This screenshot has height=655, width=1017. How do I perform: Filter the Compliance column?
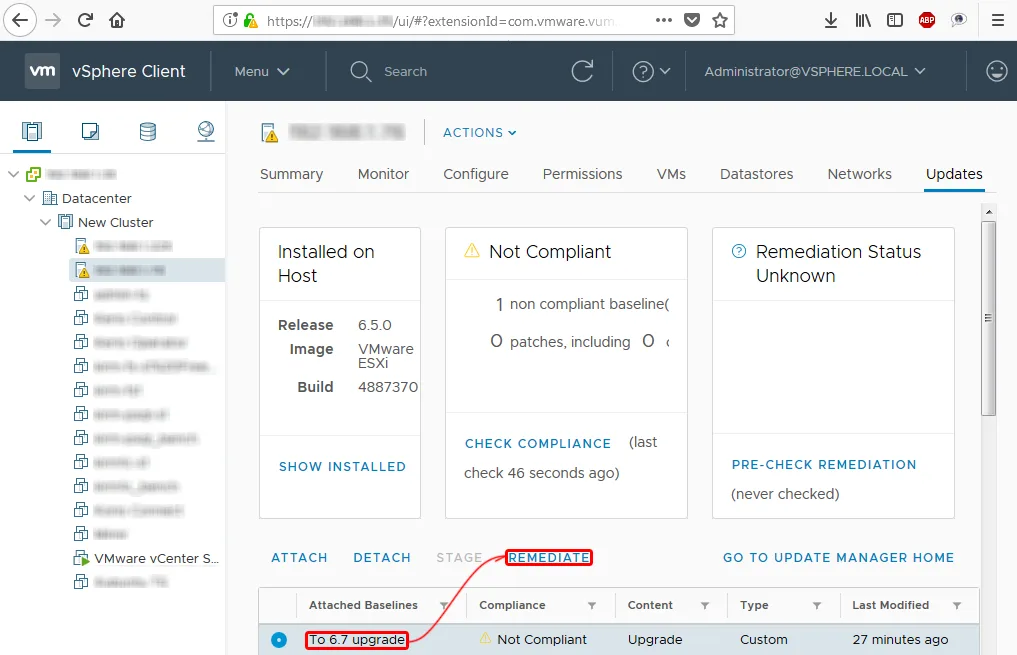592,605
